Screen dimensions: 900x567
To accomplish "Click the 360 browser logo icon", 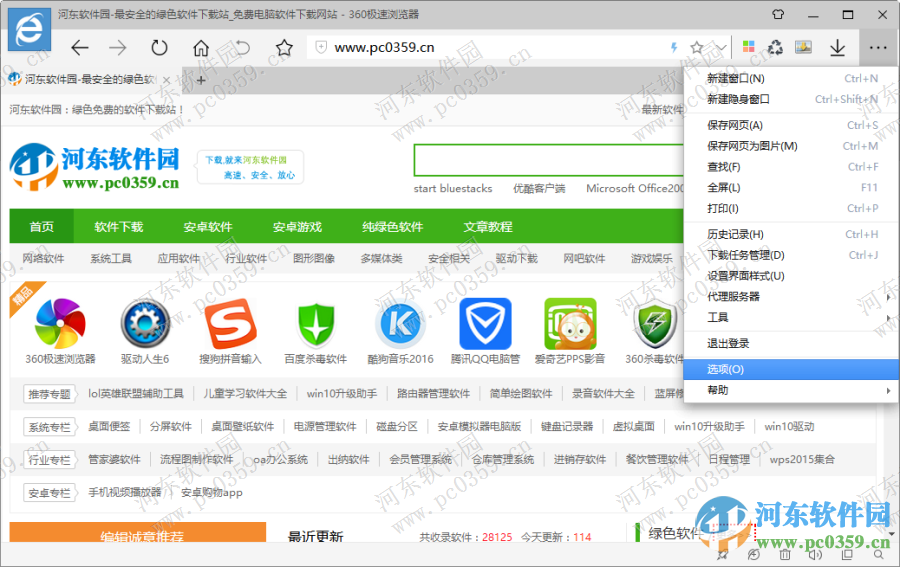I will (29, 29).
